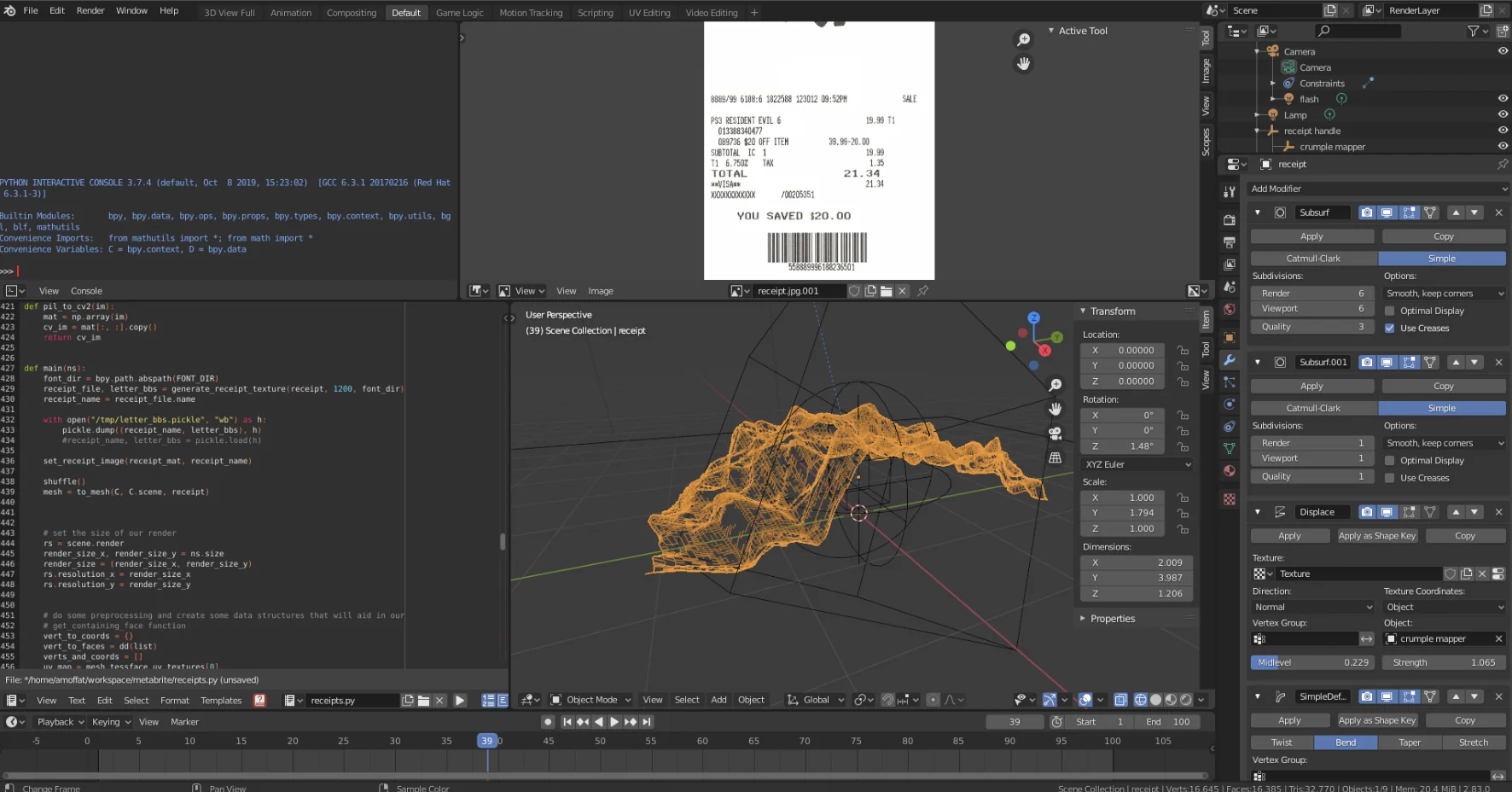Open the Render menu
This screenshot has height=792, width=1512.
pyautogui.click(x=90, y=11)
